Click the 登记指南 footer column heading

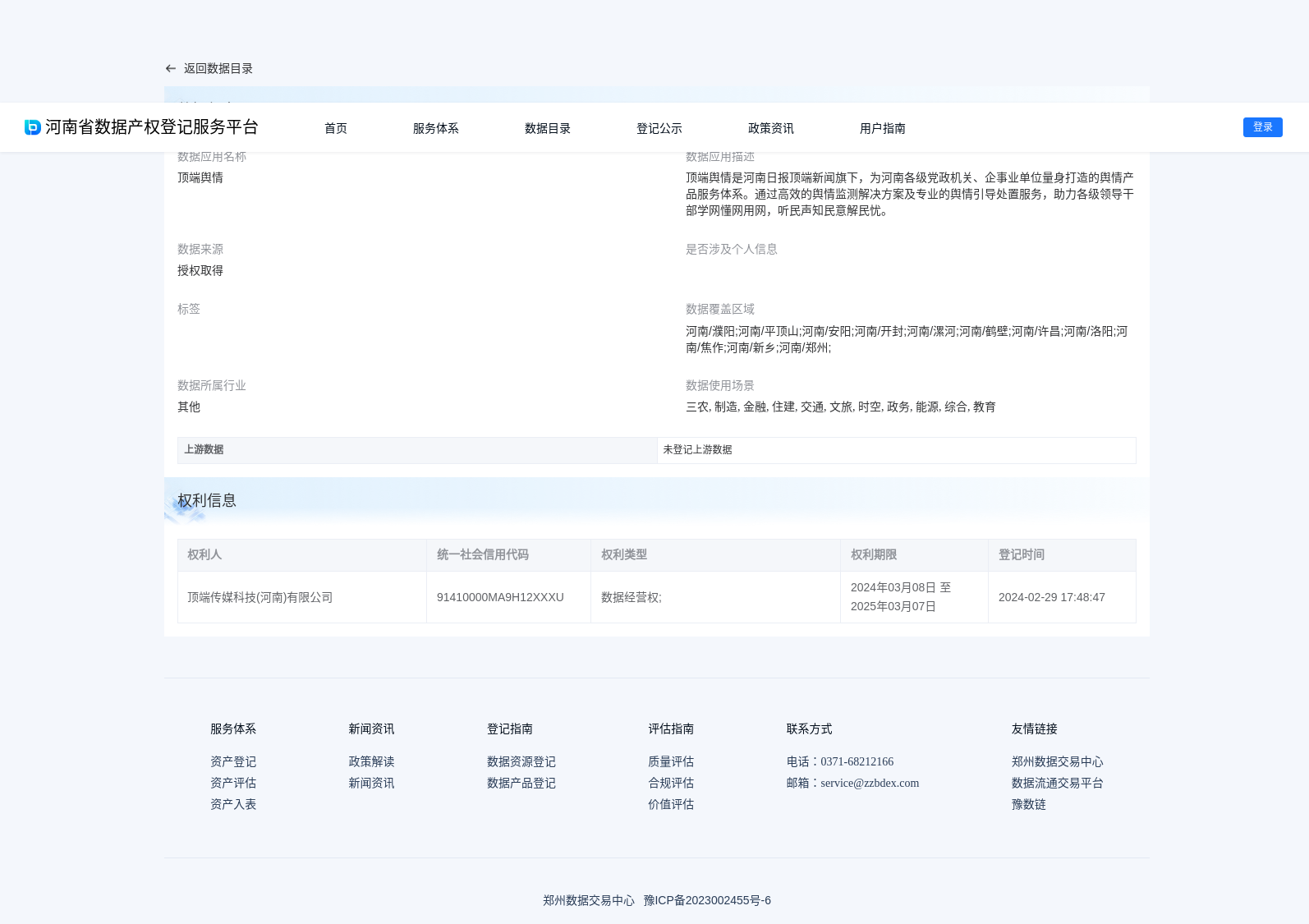pyautogui.click(x=510, y=729)
